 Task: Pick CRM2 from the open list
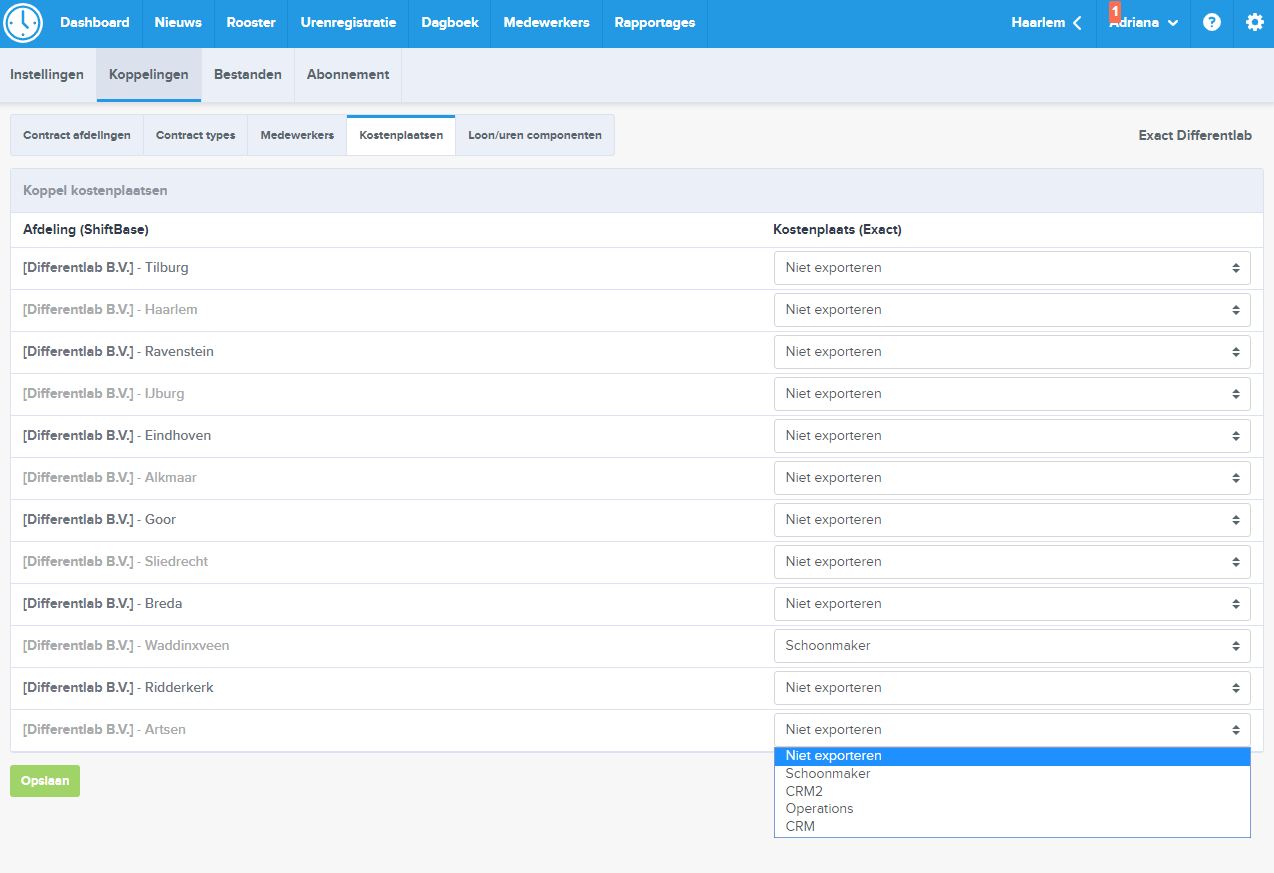tap(1012, 791)
